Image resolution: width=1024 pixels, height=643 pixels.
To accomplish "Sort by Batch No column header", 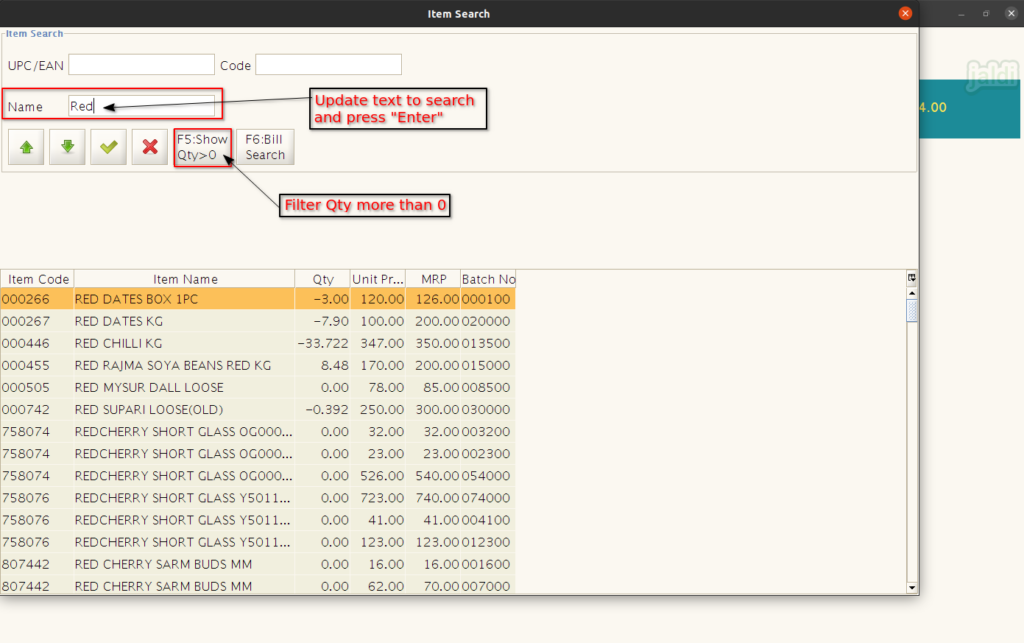I will 488,279.
